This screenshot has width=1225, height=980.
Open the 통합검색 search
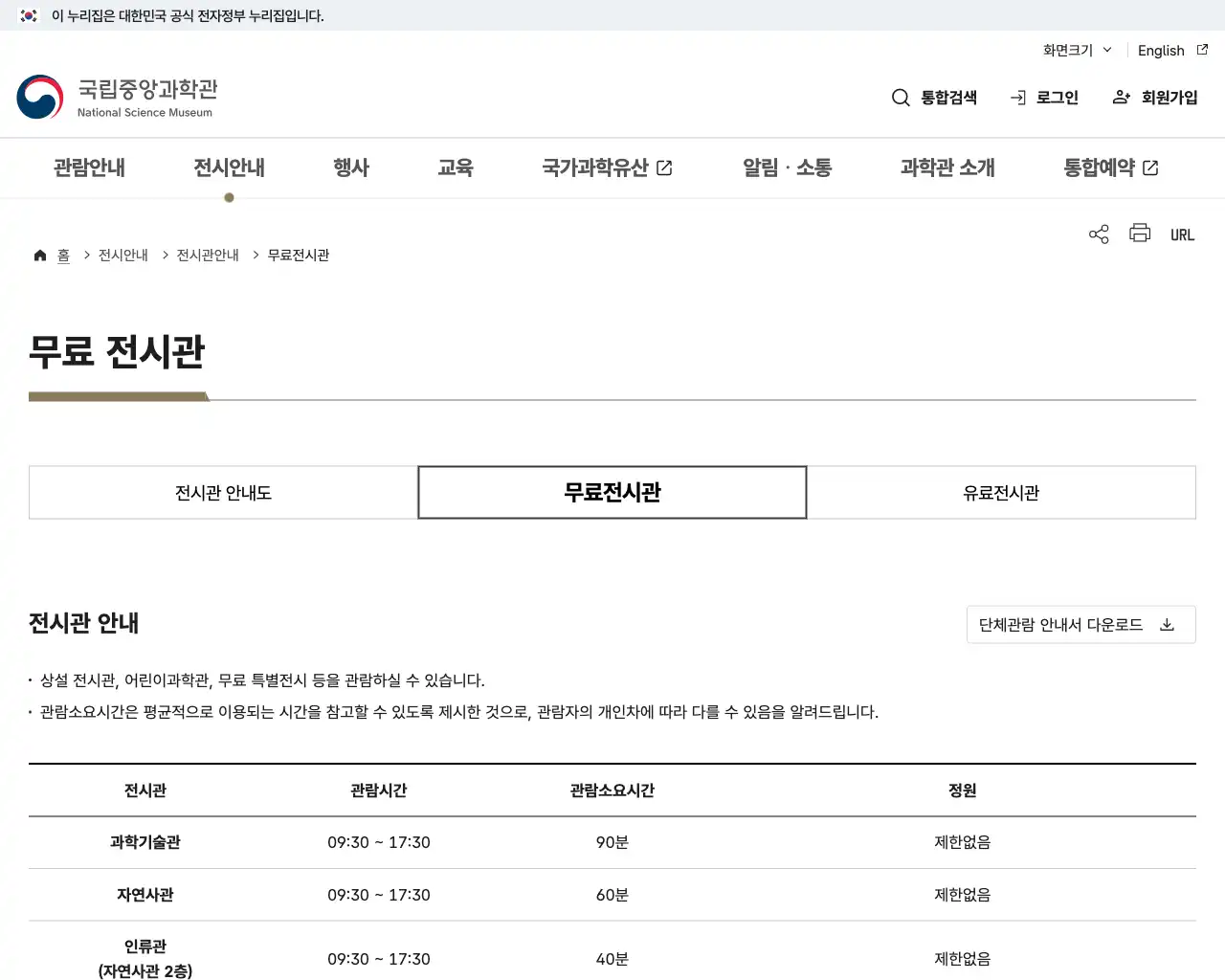pos(934,97)
